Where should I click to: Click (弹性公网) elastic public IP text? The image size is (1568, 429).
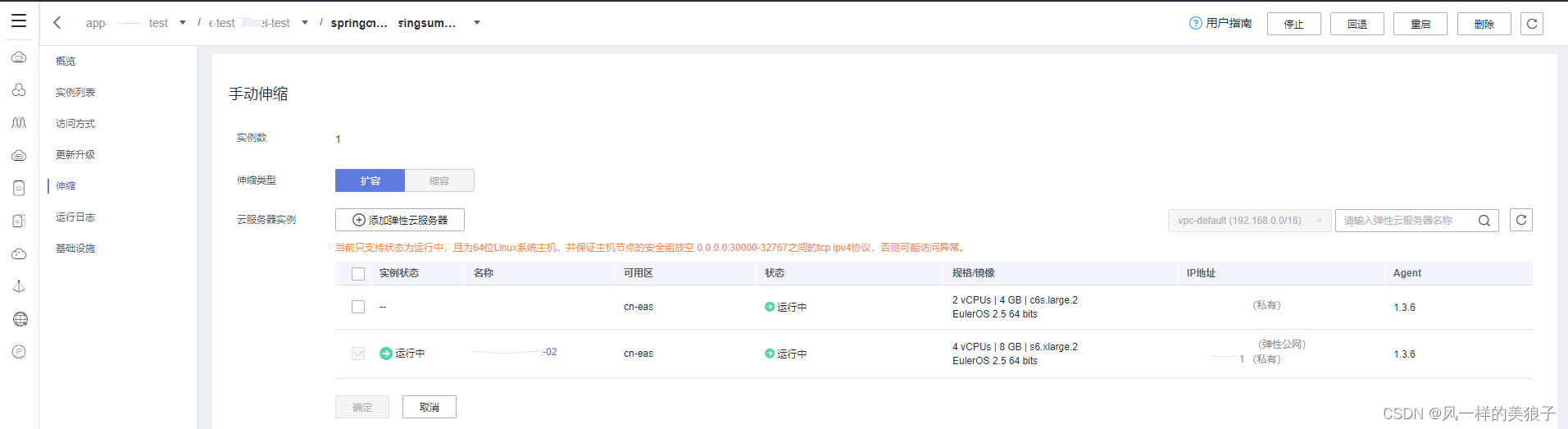pyautogui.click(x=1282, y=345)
